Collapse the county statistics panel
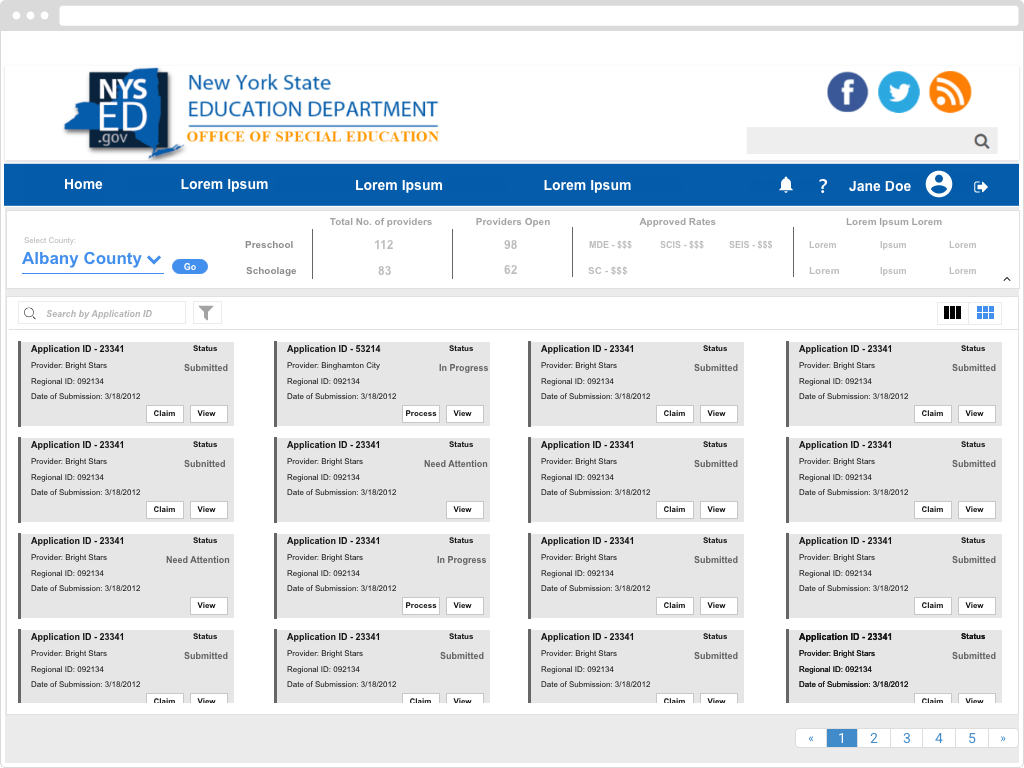1024x768 pixels. tap(1006, 279)
